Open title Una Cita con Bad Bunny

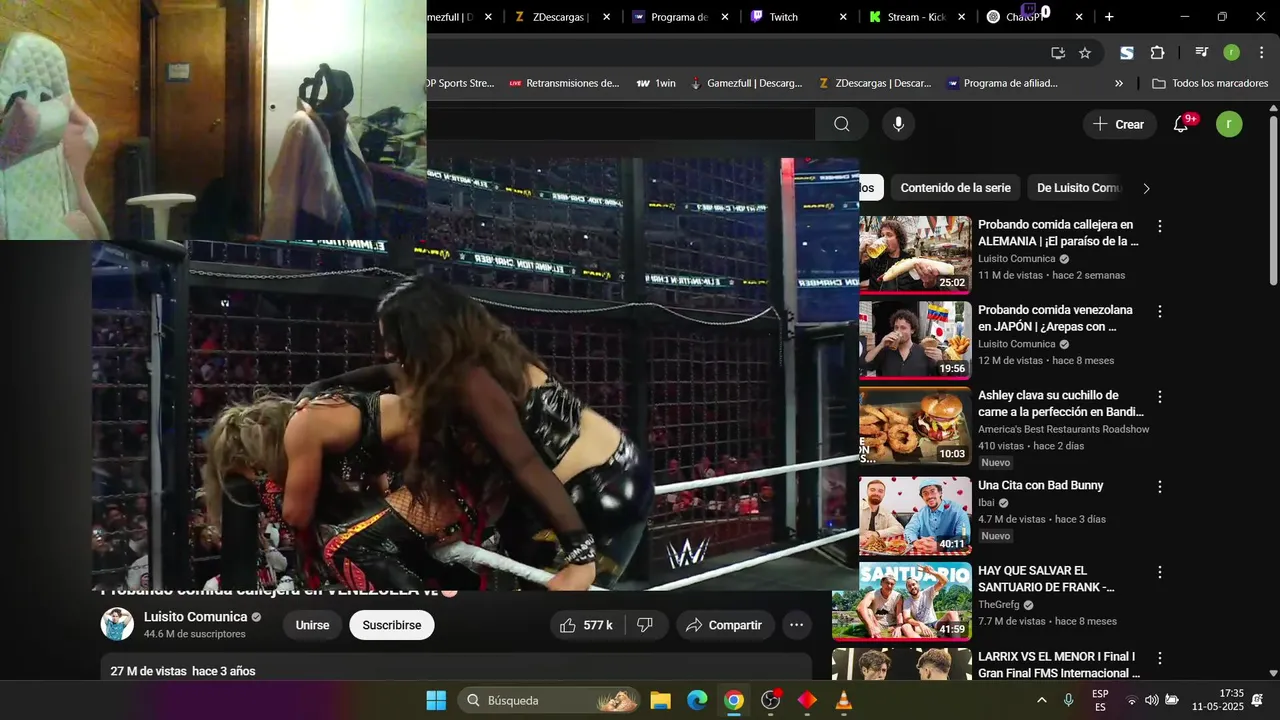[x=1040, y=485]
